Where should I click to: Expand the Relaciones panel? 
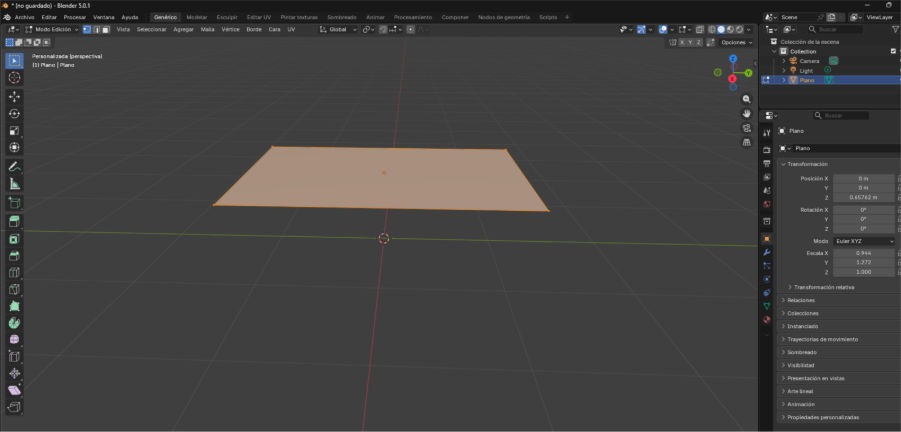[801, 300]
